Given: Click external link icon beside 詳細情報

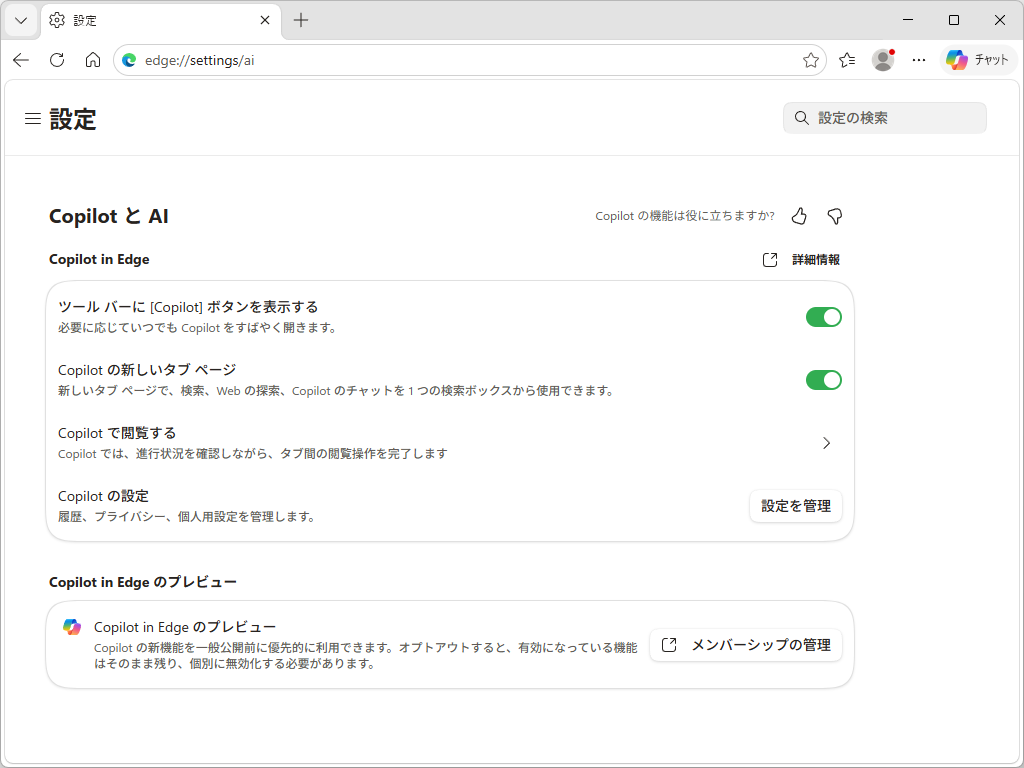Looking at the screenshot, I should pos(770,260).
